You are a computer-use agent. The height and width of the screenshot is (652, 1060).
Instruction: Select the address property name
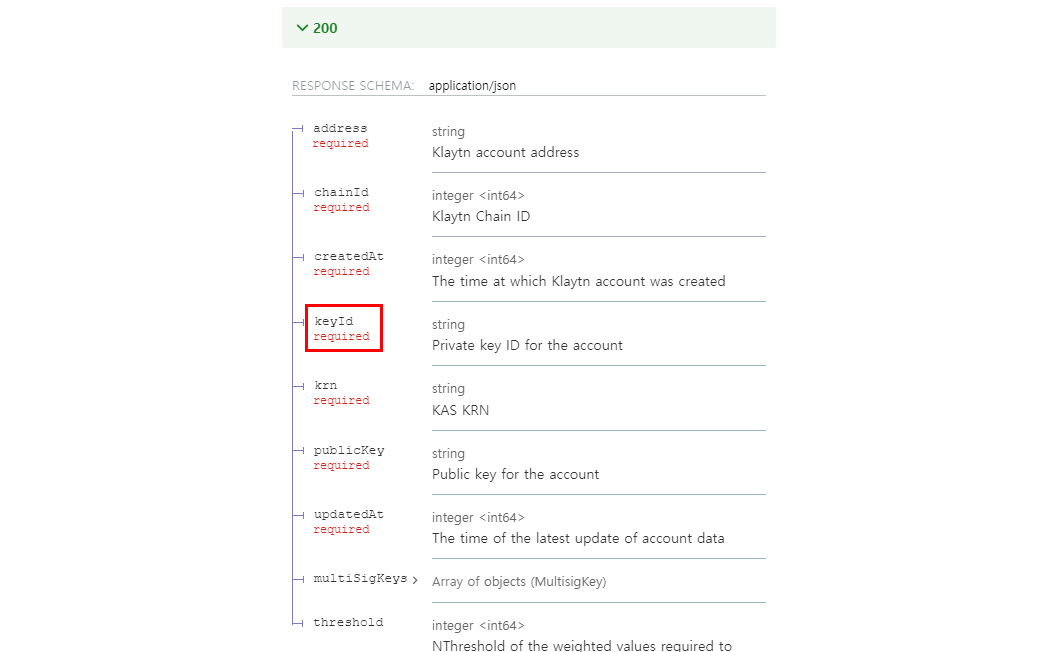point(340,128)
